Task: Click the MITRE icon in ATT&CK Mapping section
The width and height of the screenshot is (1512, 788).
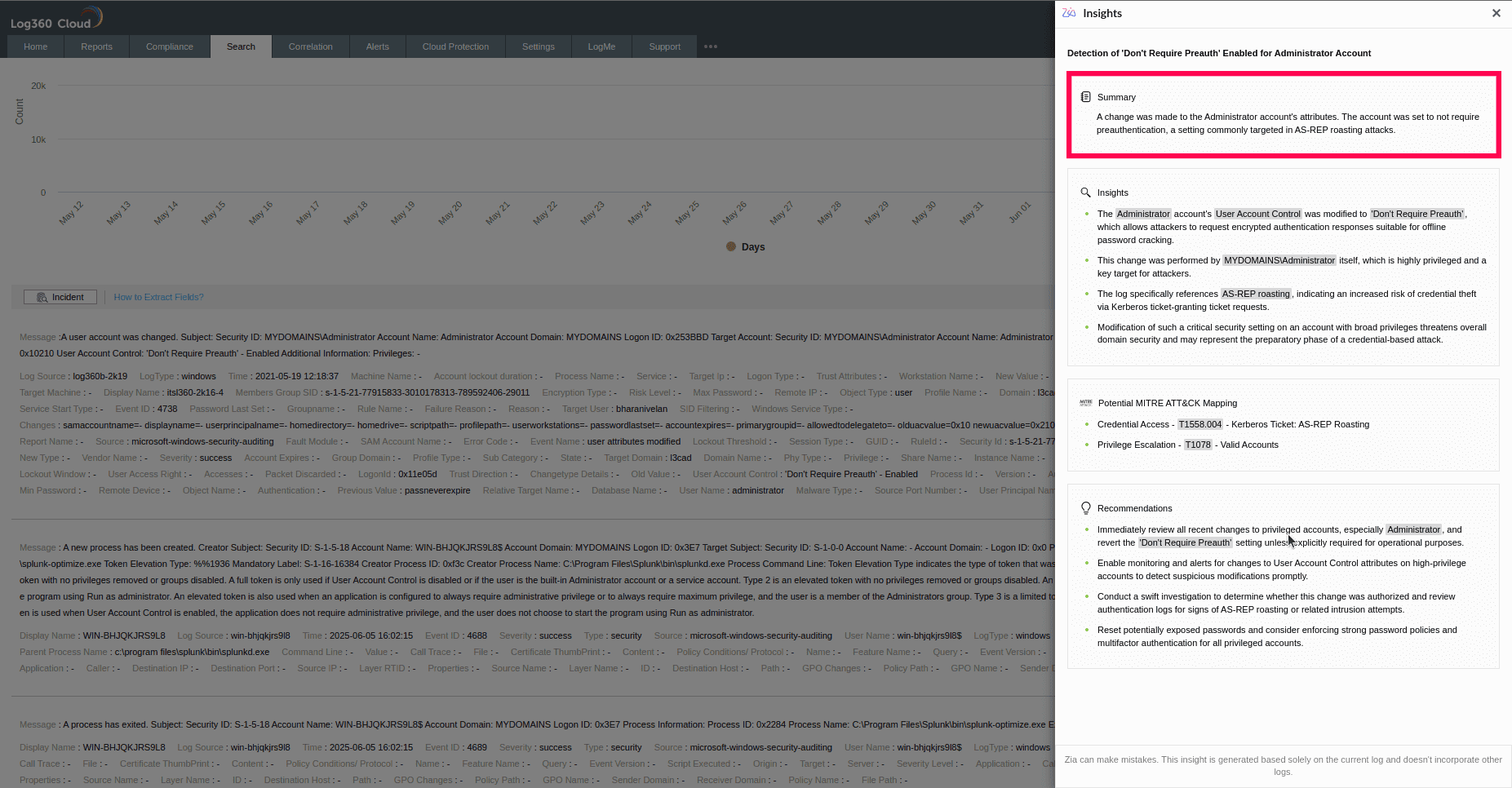Action: point(1087,403)
